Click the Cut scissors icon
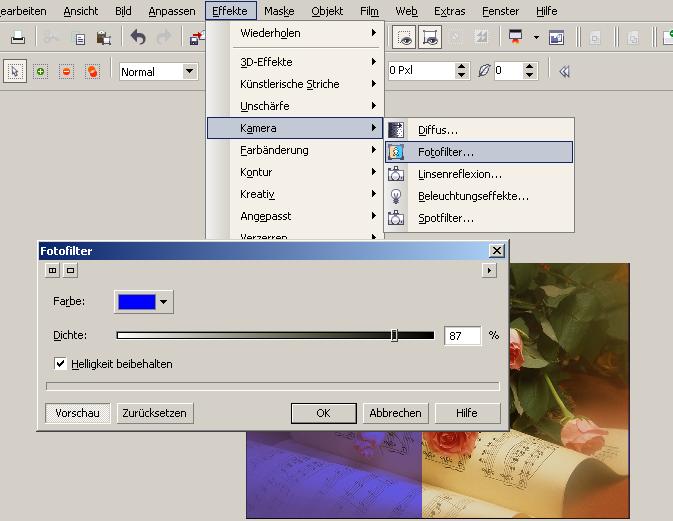 [x=51, y=38]
